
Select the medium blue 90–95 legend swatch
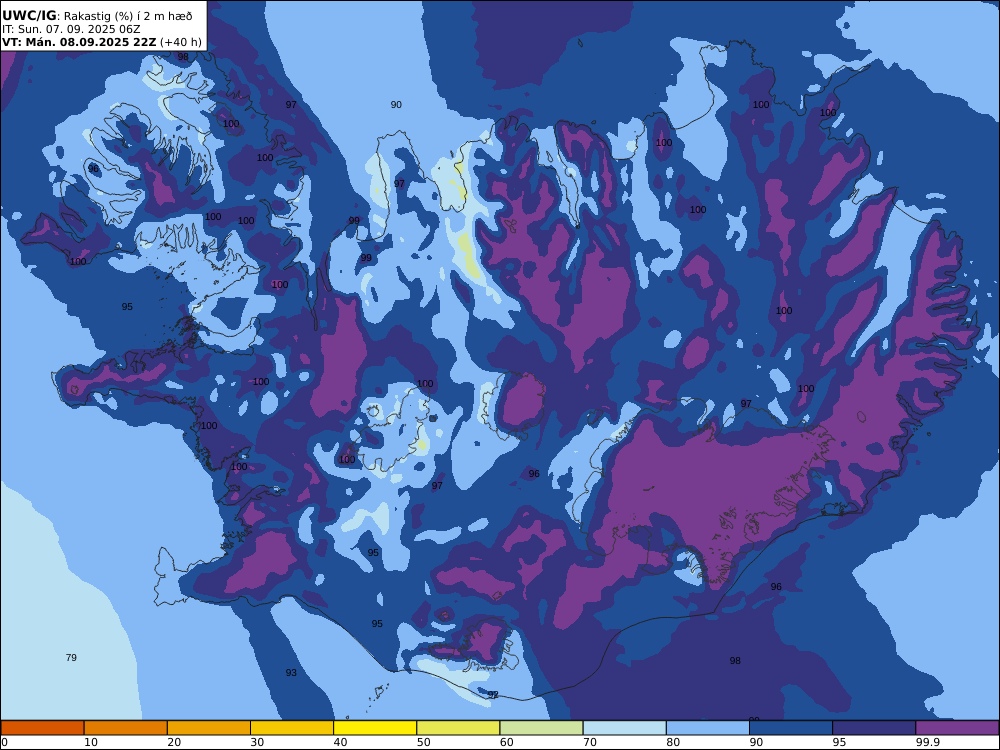point(791,728)
